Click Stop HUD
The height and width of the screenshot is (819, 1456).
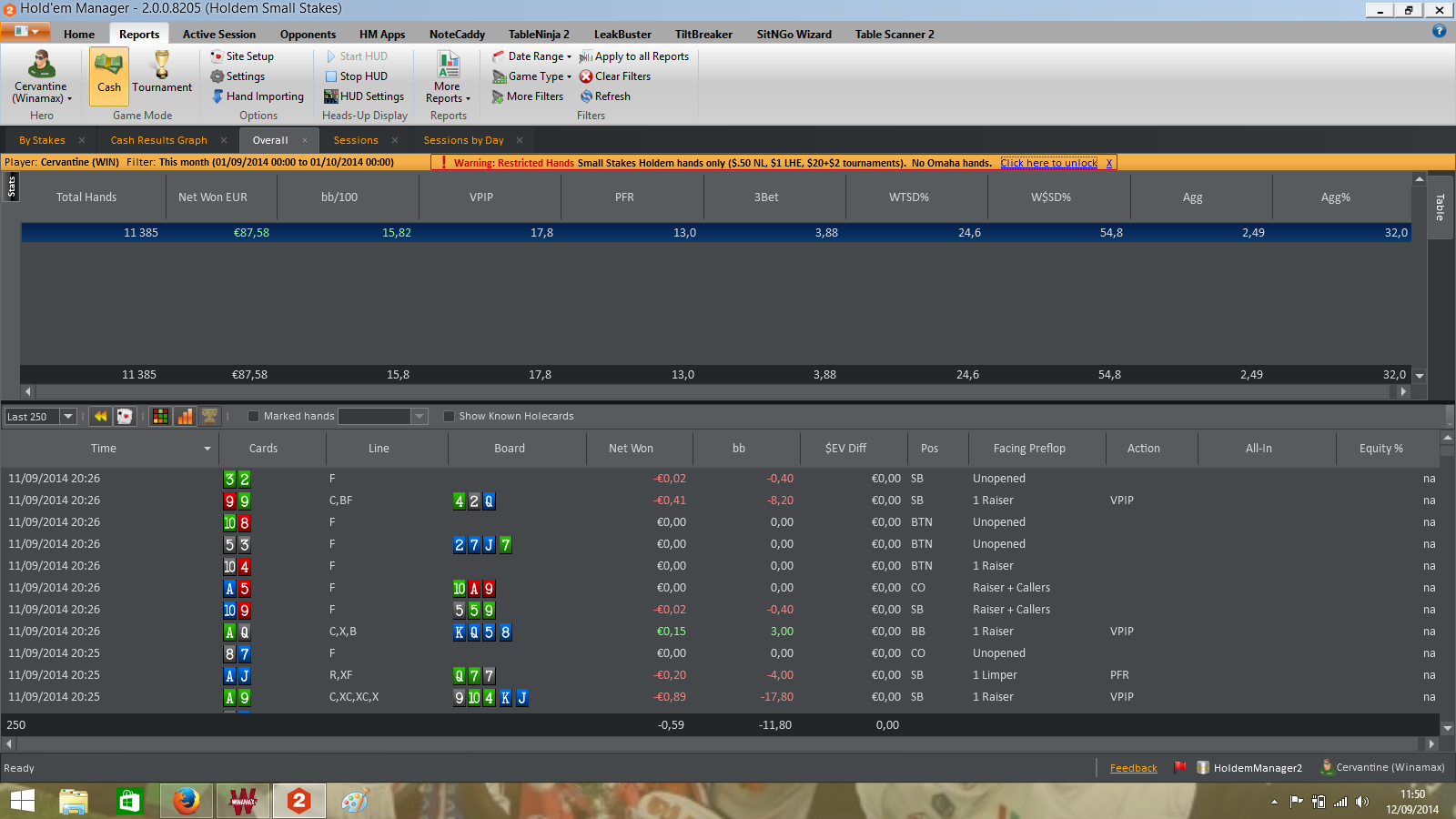(x=356, y=76)
